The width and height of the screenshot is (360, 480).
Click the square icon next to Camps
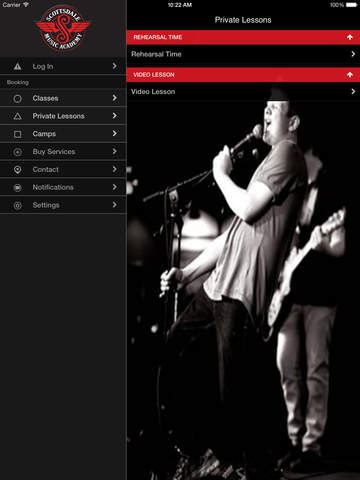click(18, 134)
